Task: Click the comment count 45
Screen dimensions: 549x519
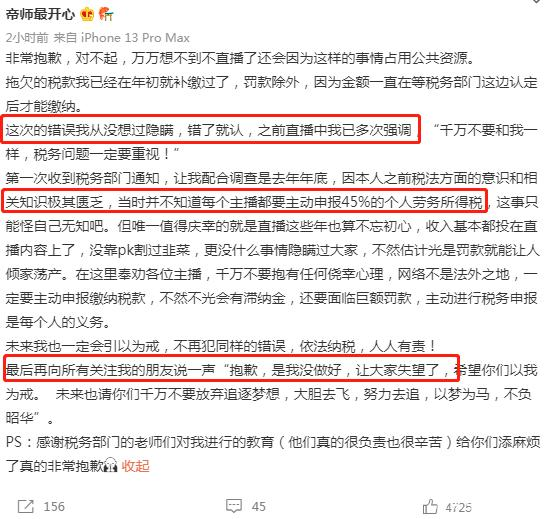Action: tap(259, 507)
